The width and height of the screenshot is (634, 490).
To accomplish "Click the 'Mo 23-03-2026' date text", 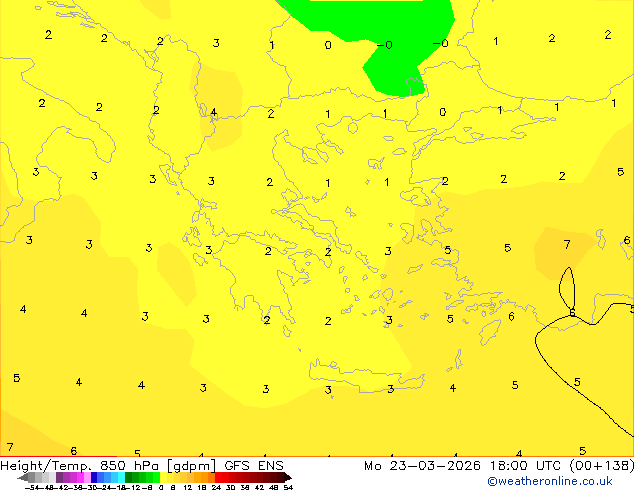I will coord(423,466).
